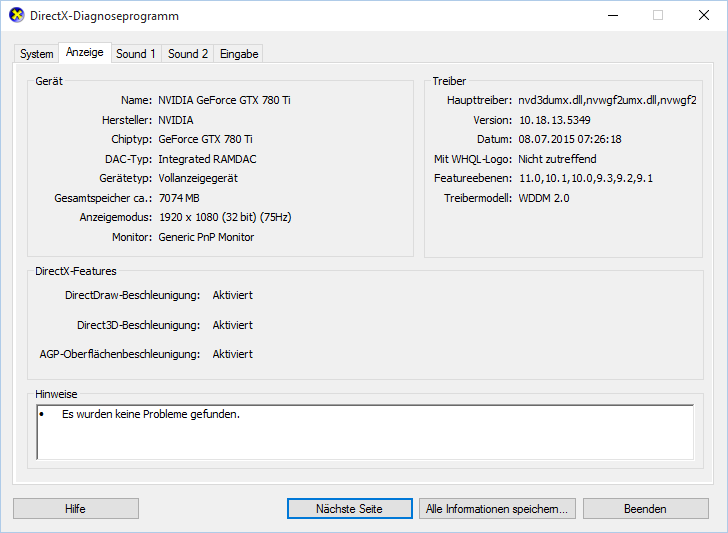Open the Sound 2 tab

coord(188,54)
